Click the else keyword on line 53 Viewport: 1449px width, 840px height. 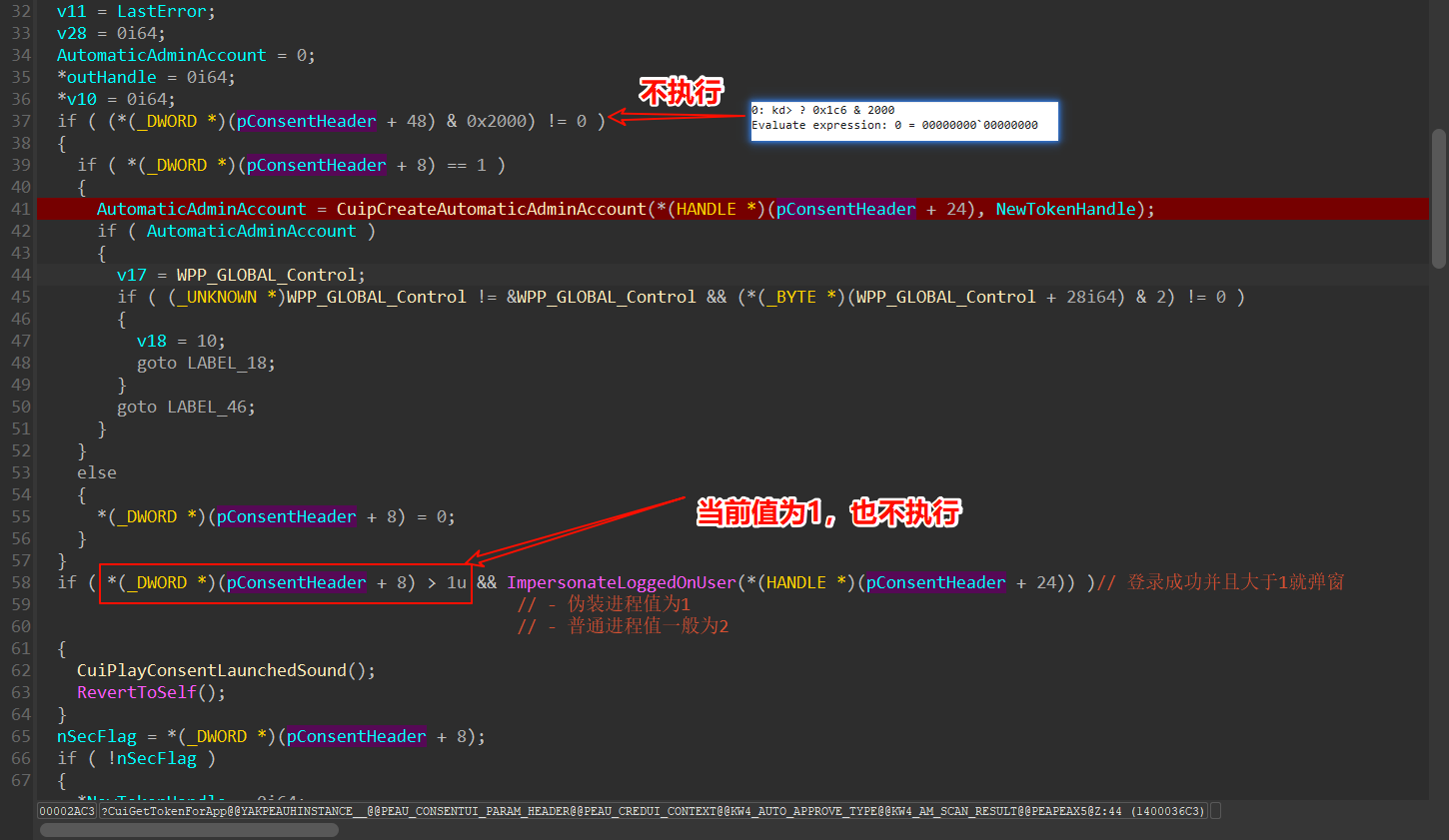(96, 472)
